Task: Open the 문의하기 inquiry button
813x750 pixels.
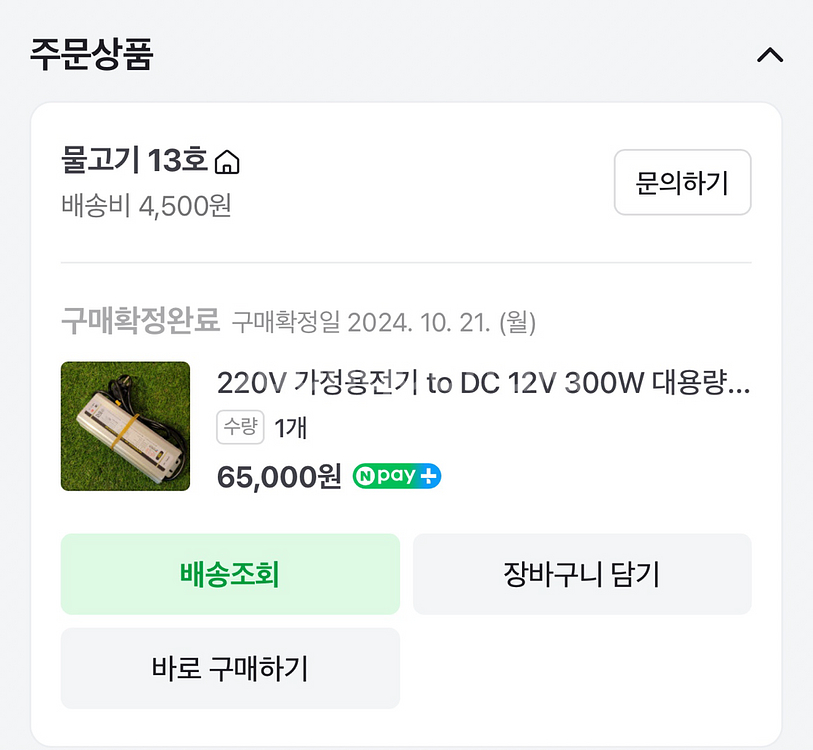Action: [682, 182]
